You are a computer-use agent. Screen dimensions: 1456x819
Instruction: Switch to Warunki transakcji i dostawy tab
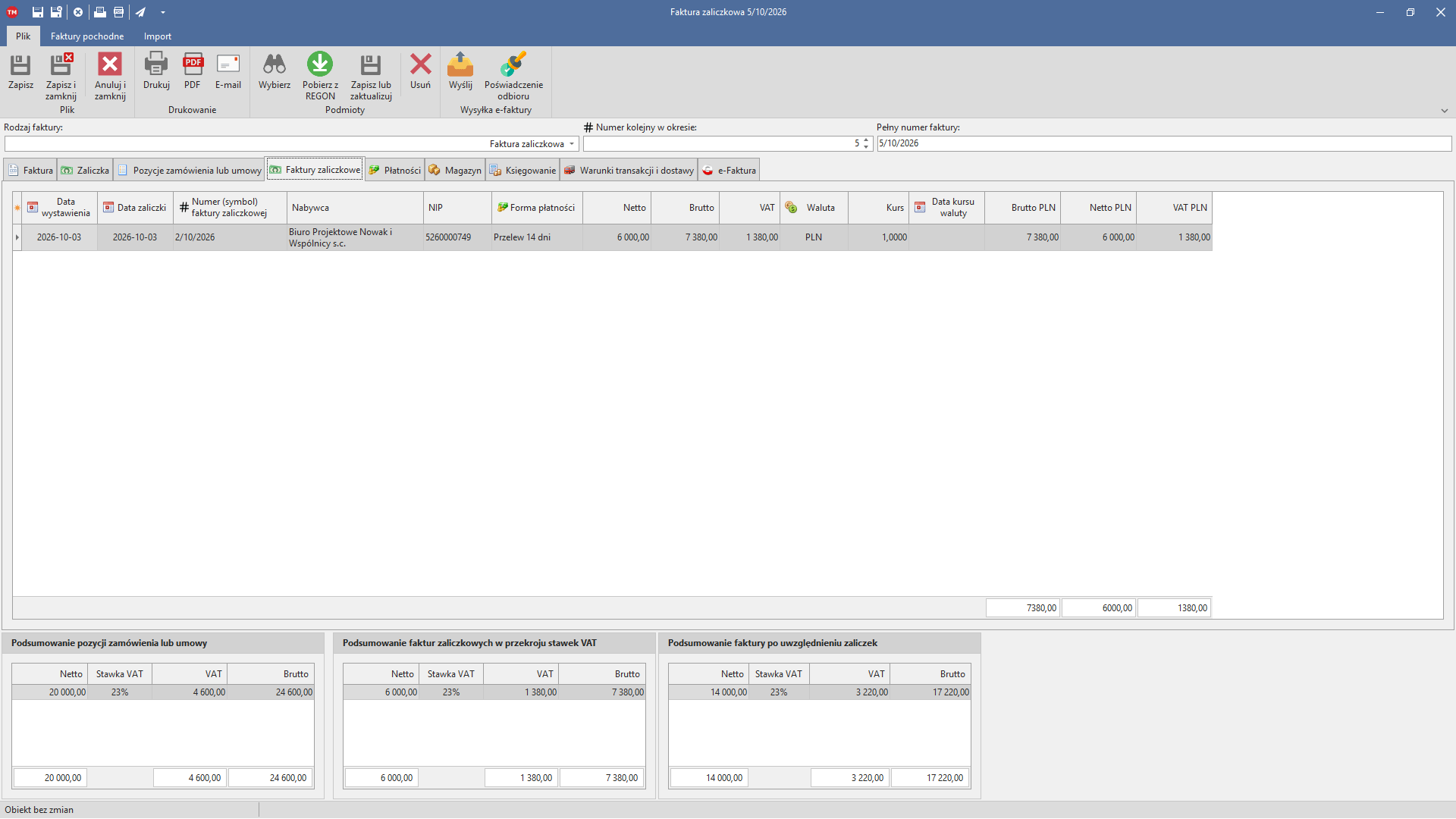click(x=629, y=170)
